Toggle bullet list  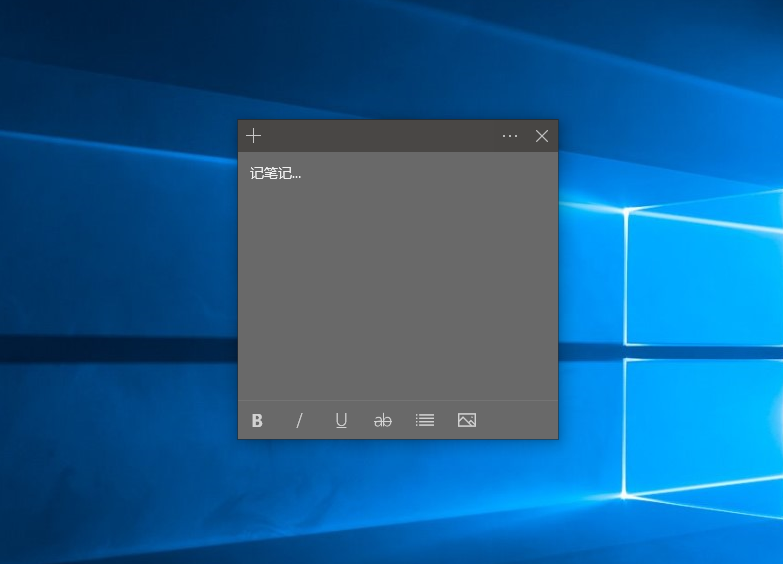[x=425, y=421]
